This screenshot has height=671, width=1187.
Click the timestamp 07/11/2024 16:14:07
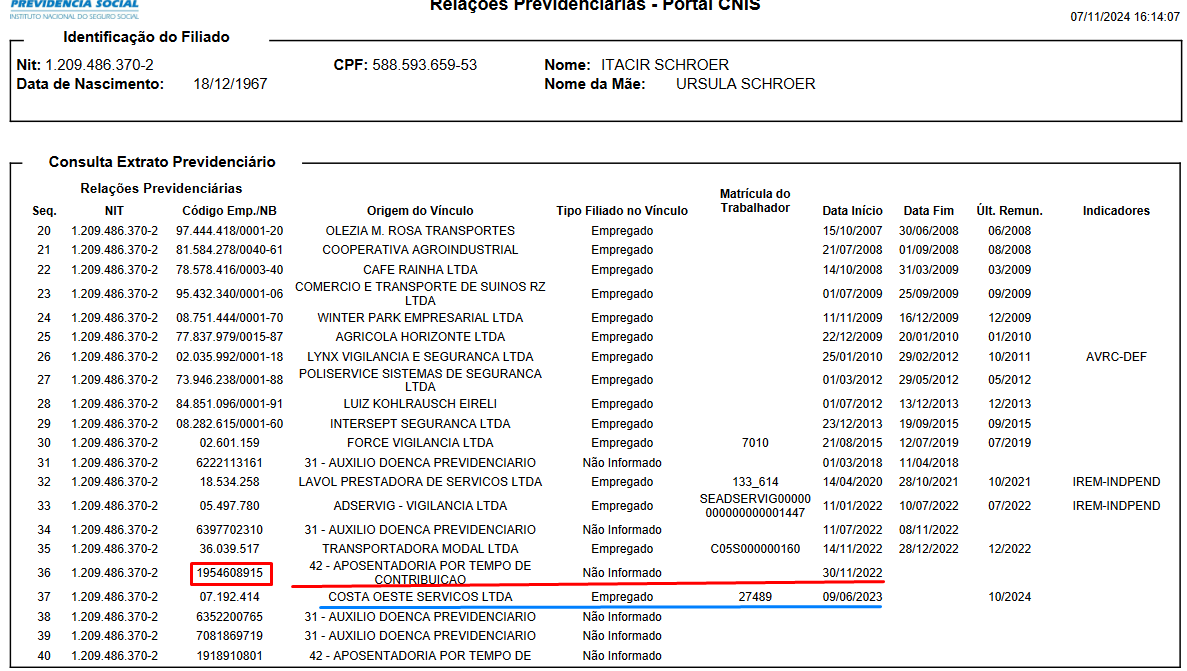[1124, 17]
